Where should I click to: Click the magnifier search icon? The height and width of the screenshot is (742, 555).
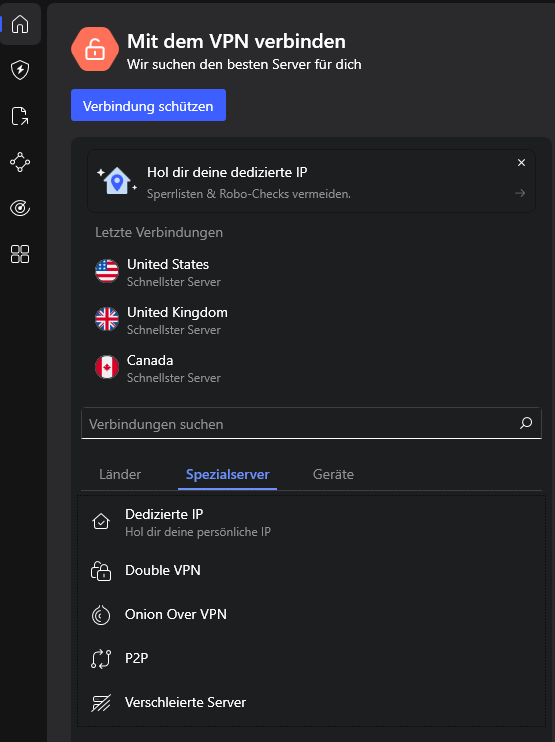(x=526, y=423)
